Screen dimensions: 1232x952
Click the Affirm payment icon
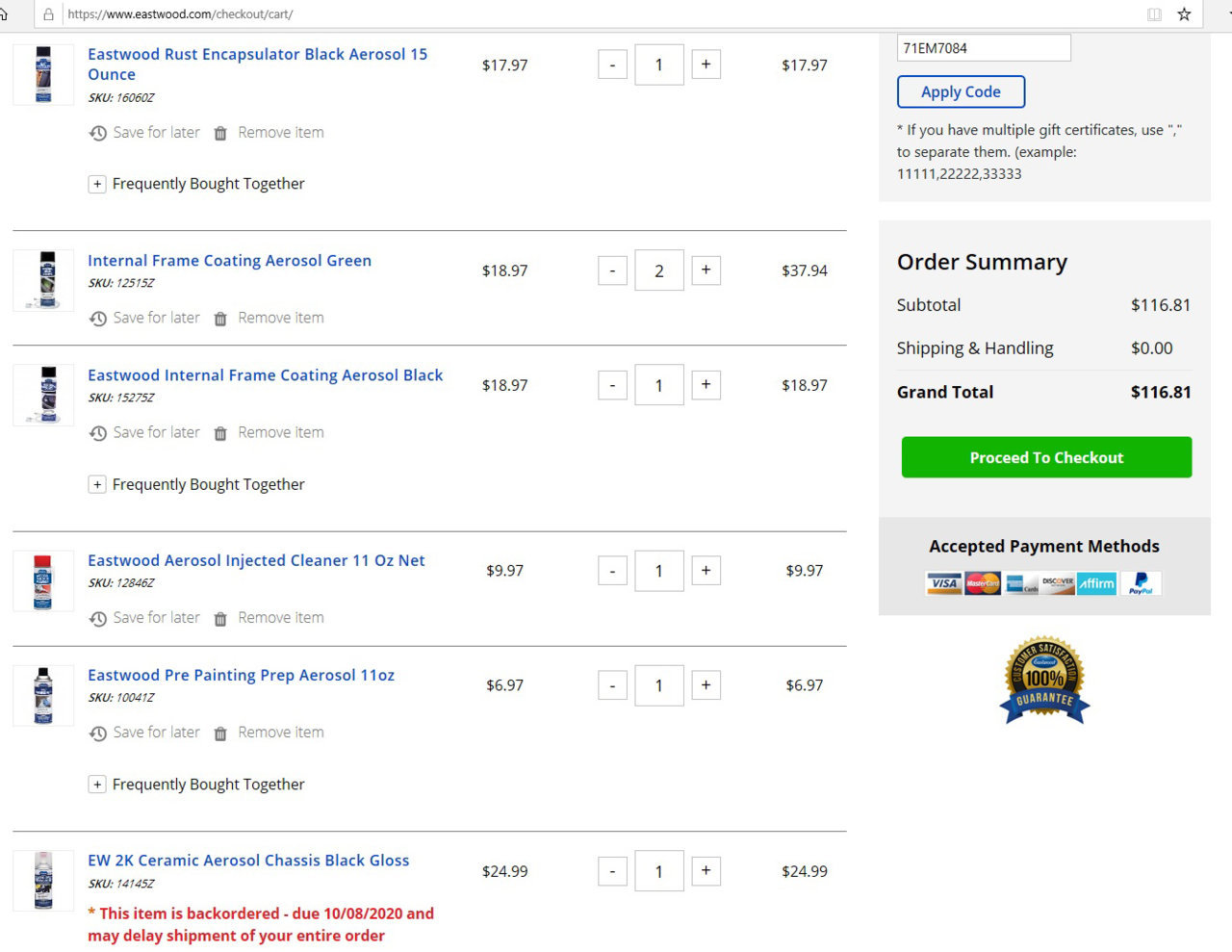1096,583
